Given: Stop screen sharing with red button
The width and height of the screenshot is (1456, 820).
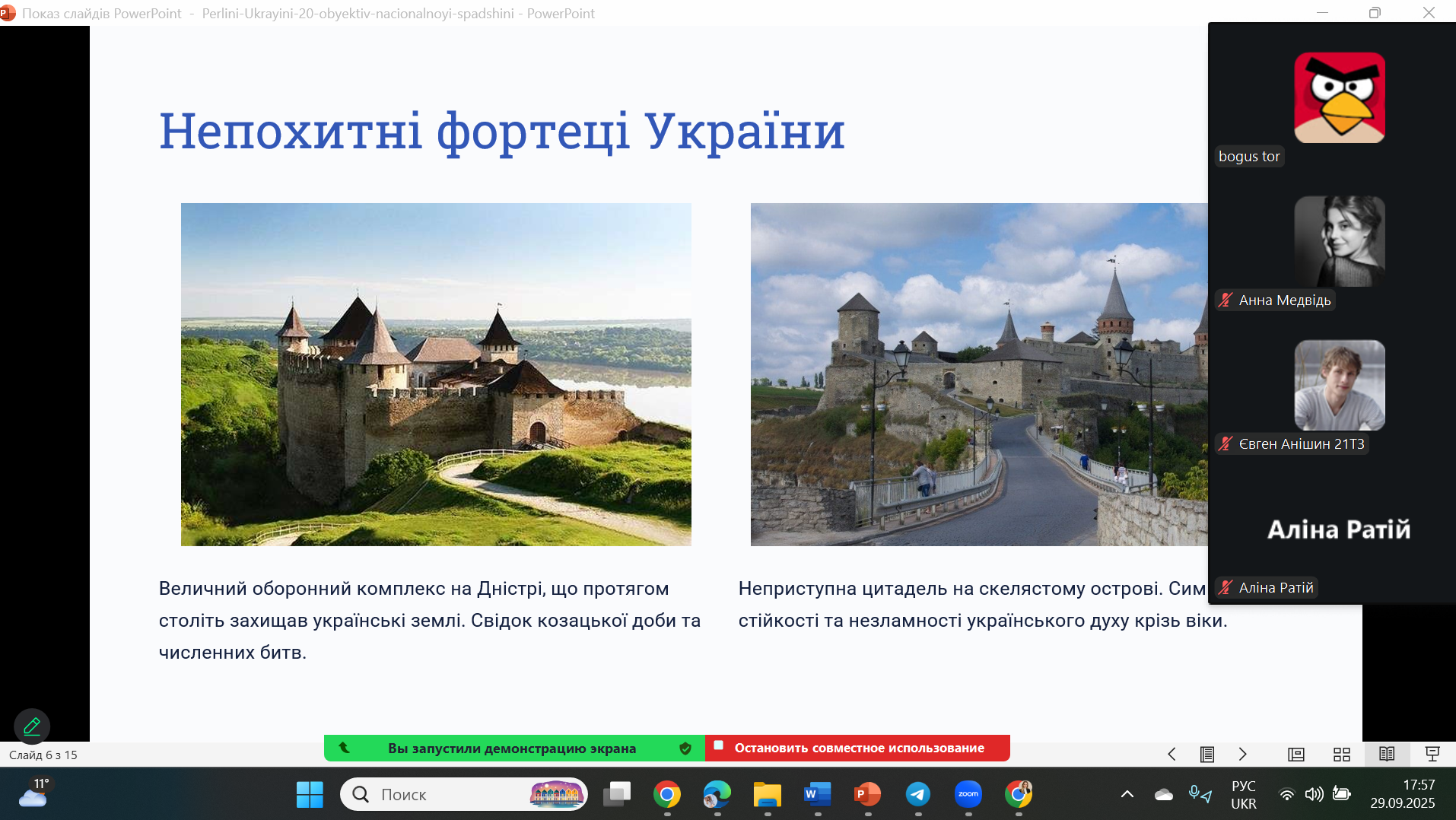Looking at the screenshot, I should [857, 748].
